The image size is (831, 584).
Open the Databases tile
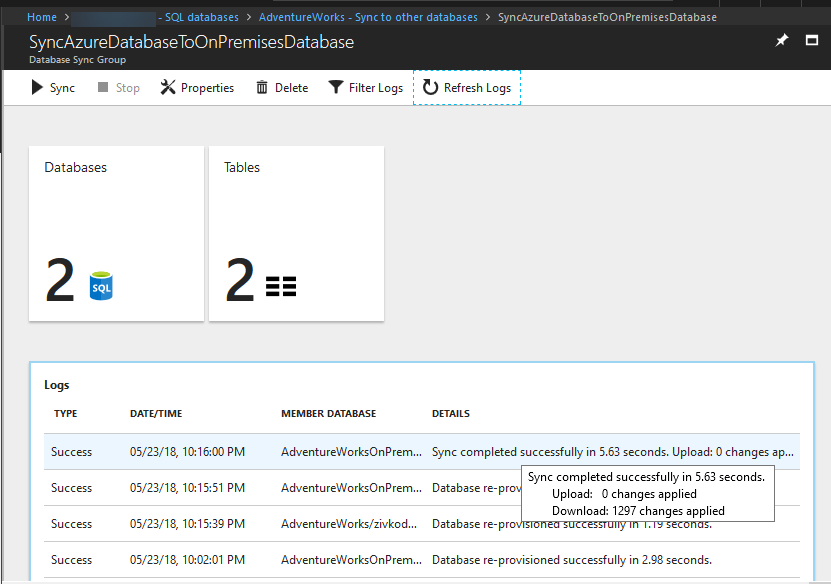click(x=116, y=234)
